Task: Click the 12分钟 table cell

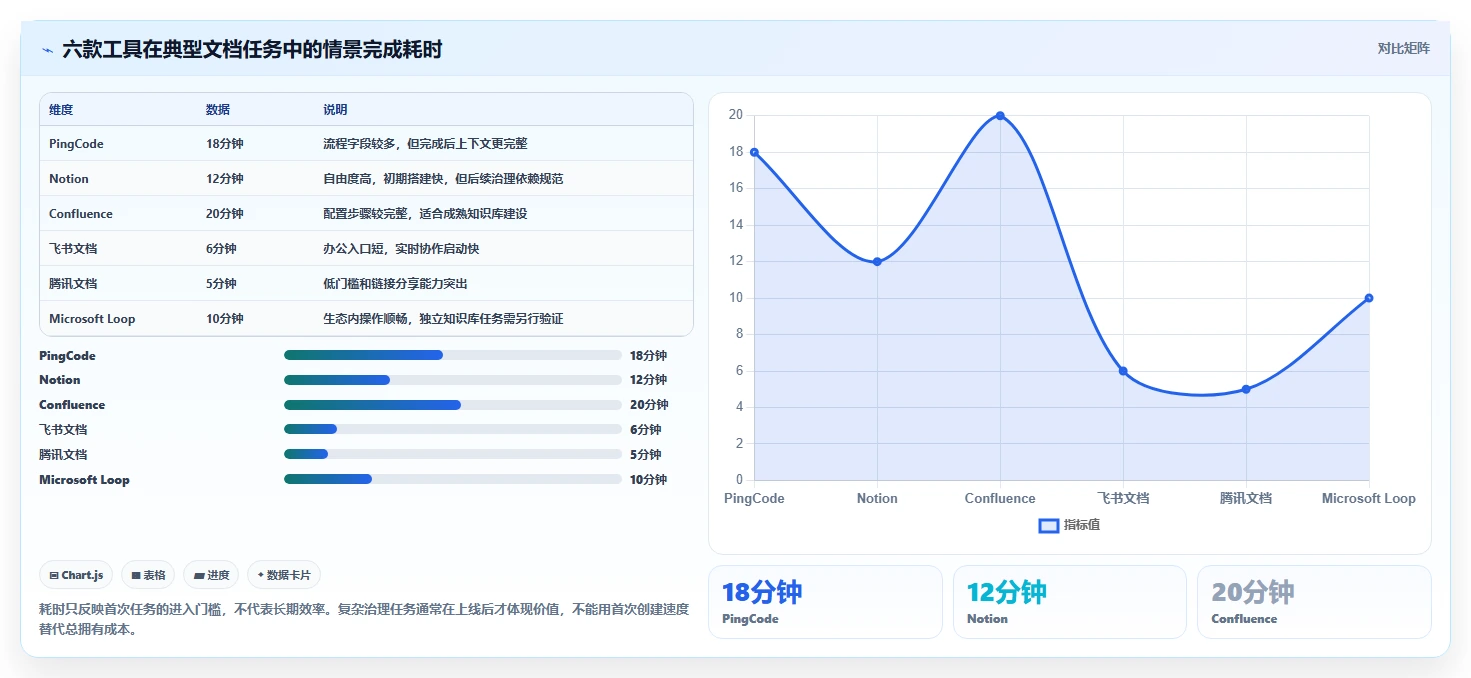Action: [x=225, y=179]
